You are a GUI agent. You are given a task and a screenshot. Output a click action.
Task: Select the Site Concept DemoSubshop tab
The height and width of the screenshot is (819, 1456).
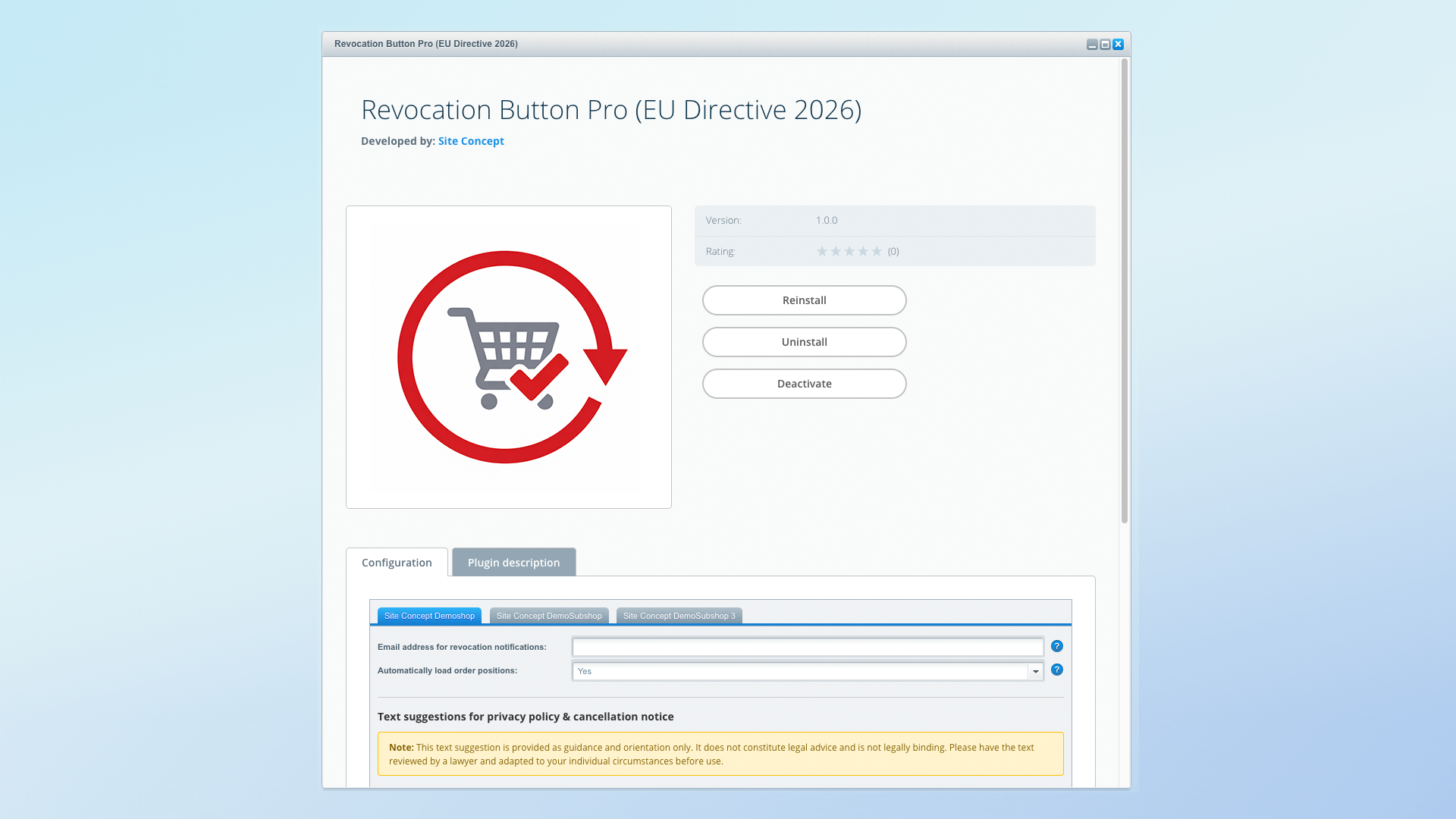coord(549,616)
